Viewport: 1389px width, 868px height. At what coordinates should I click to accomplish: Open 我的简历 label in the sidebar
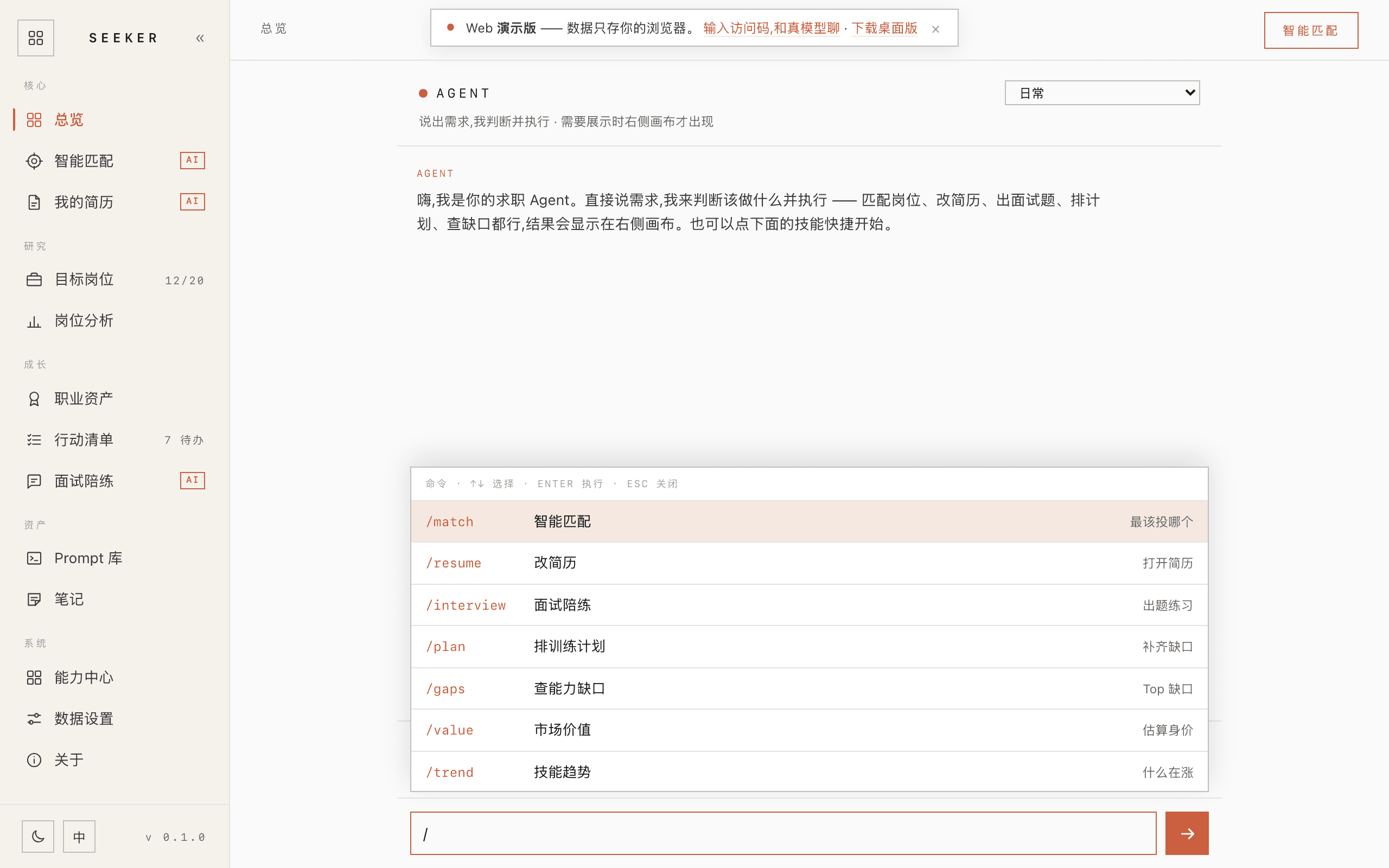[84, 203]
